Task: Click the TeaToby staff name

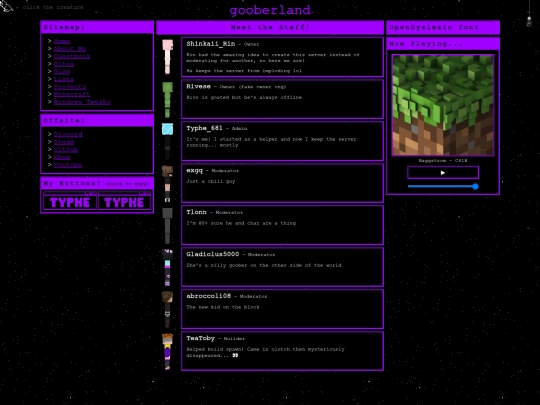Action: 200,338
